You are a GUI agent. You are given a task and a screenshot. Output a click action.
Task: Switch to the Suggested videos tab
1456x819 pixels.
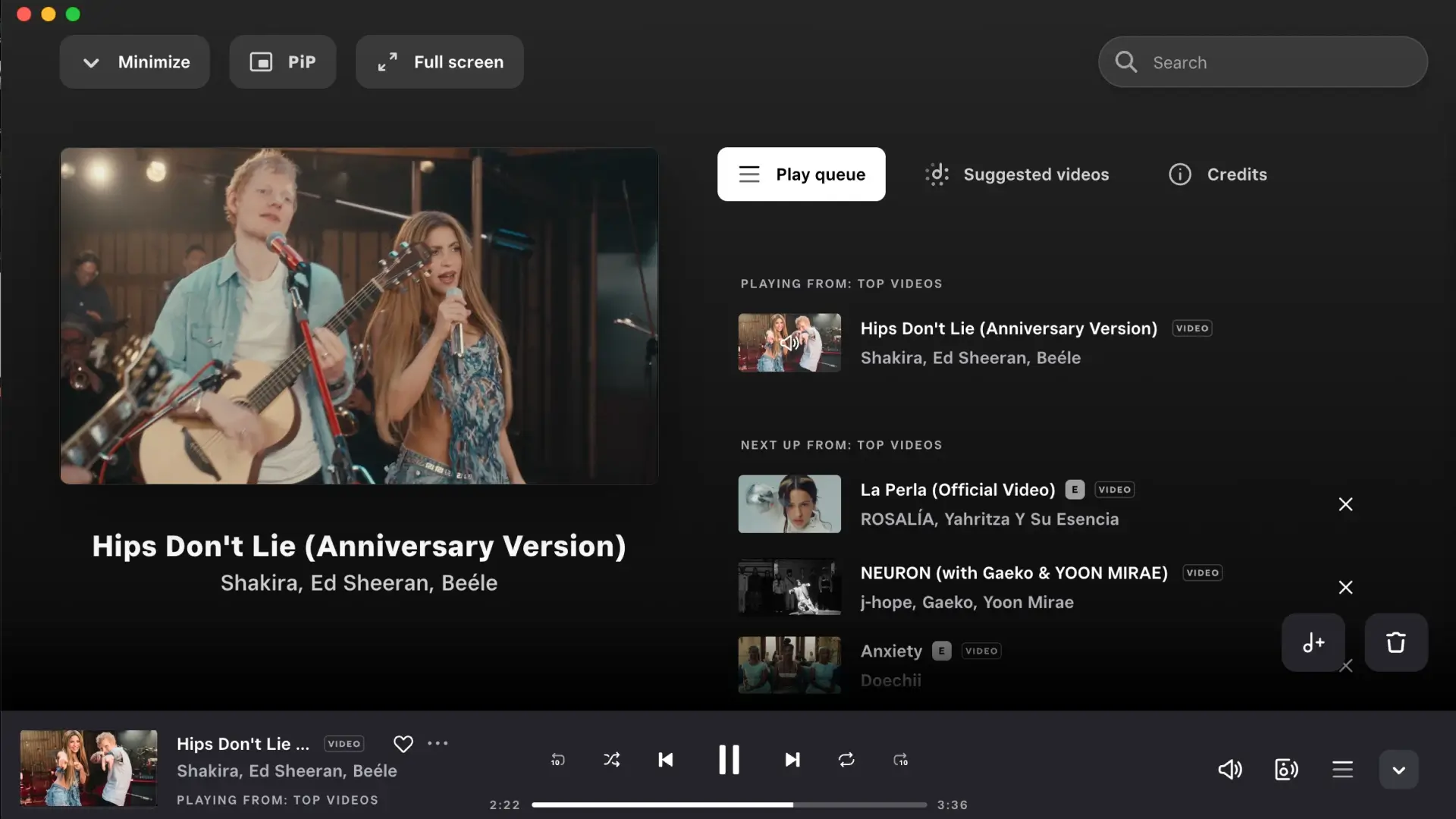(1017, 174)
